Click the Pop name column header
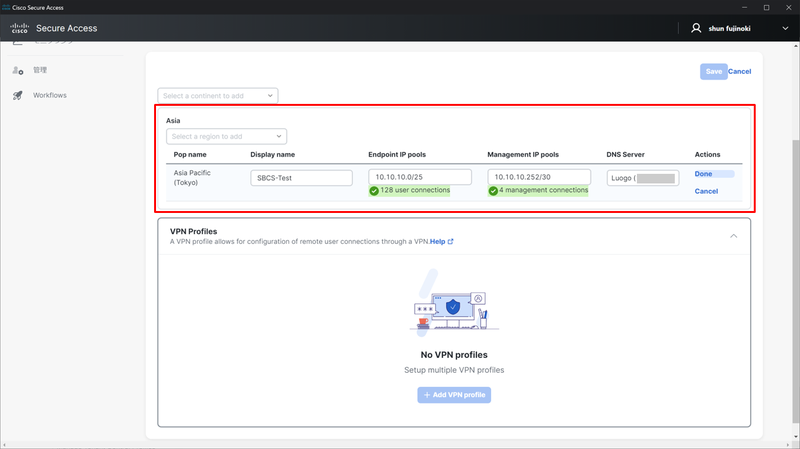 pos(190,155)
